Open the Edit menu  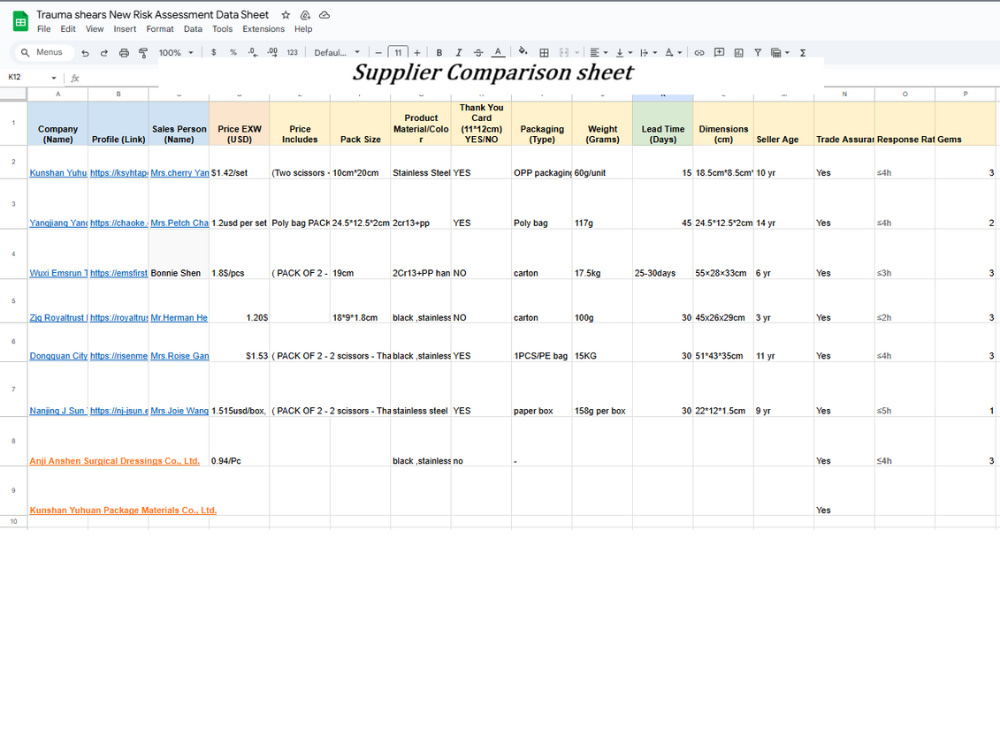[x=68, y=29]
